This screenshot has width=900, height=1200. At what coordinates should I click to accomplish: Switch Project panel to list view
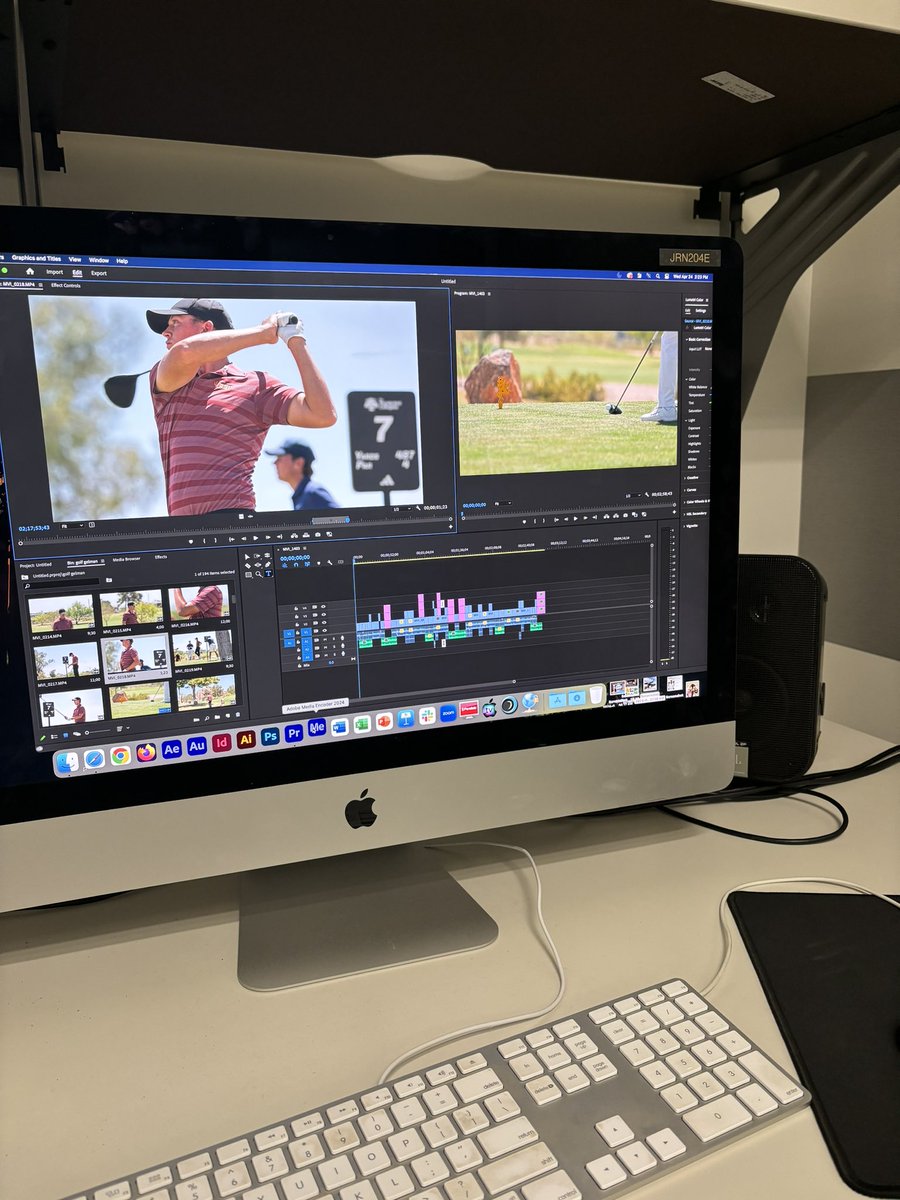pyautogui.click(x=54, y=736)
